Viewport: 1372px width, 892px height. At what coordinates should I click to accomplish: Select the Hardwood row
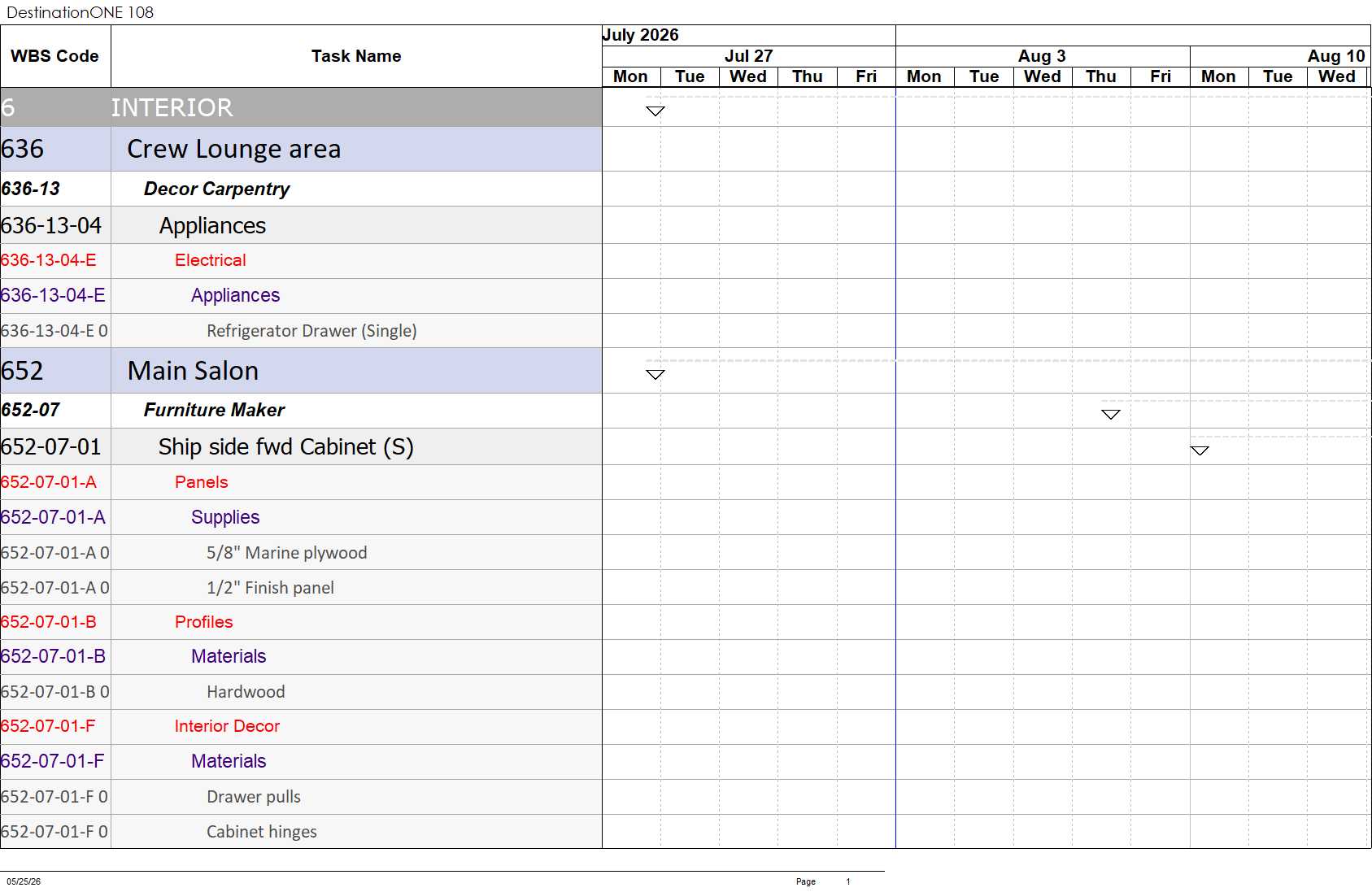coord(301,692)
